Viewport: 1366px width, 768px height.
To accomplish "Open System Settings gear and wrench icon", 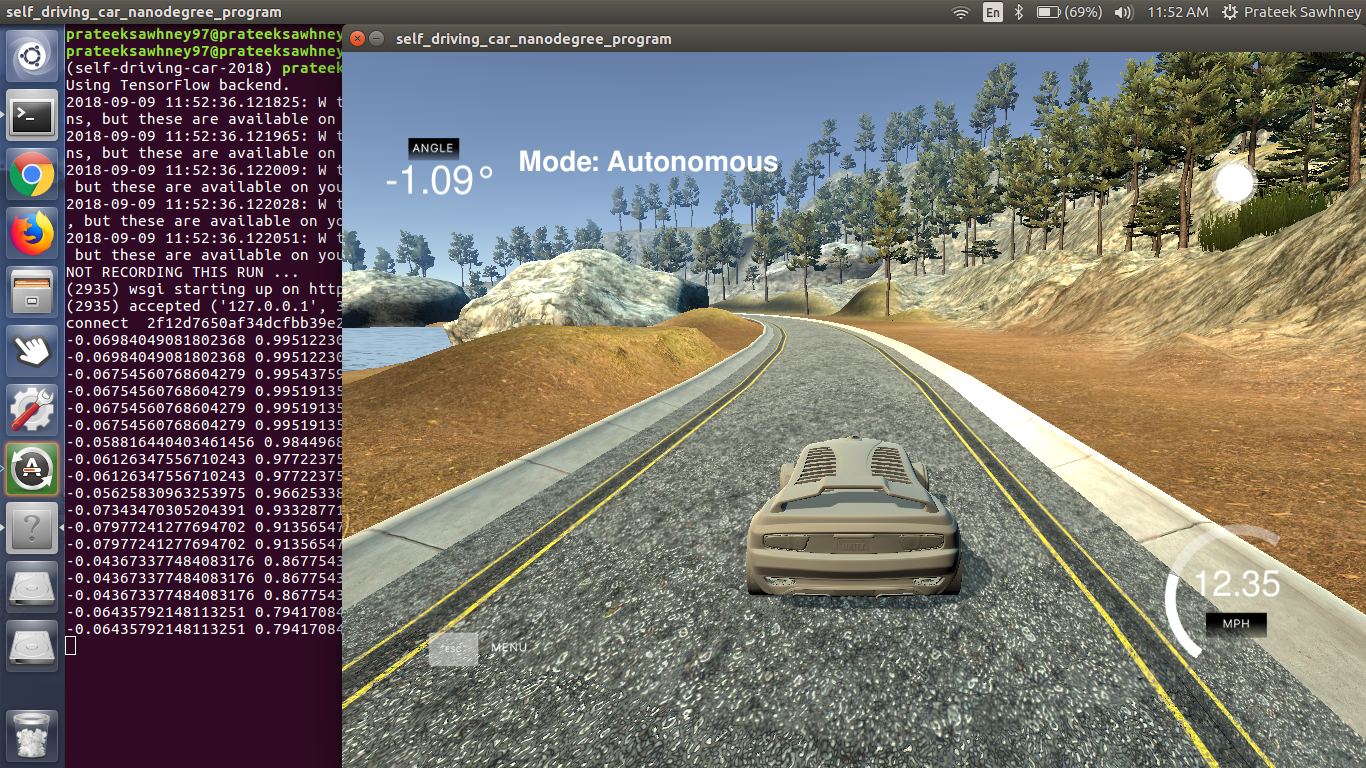I will tap(32, 409).
